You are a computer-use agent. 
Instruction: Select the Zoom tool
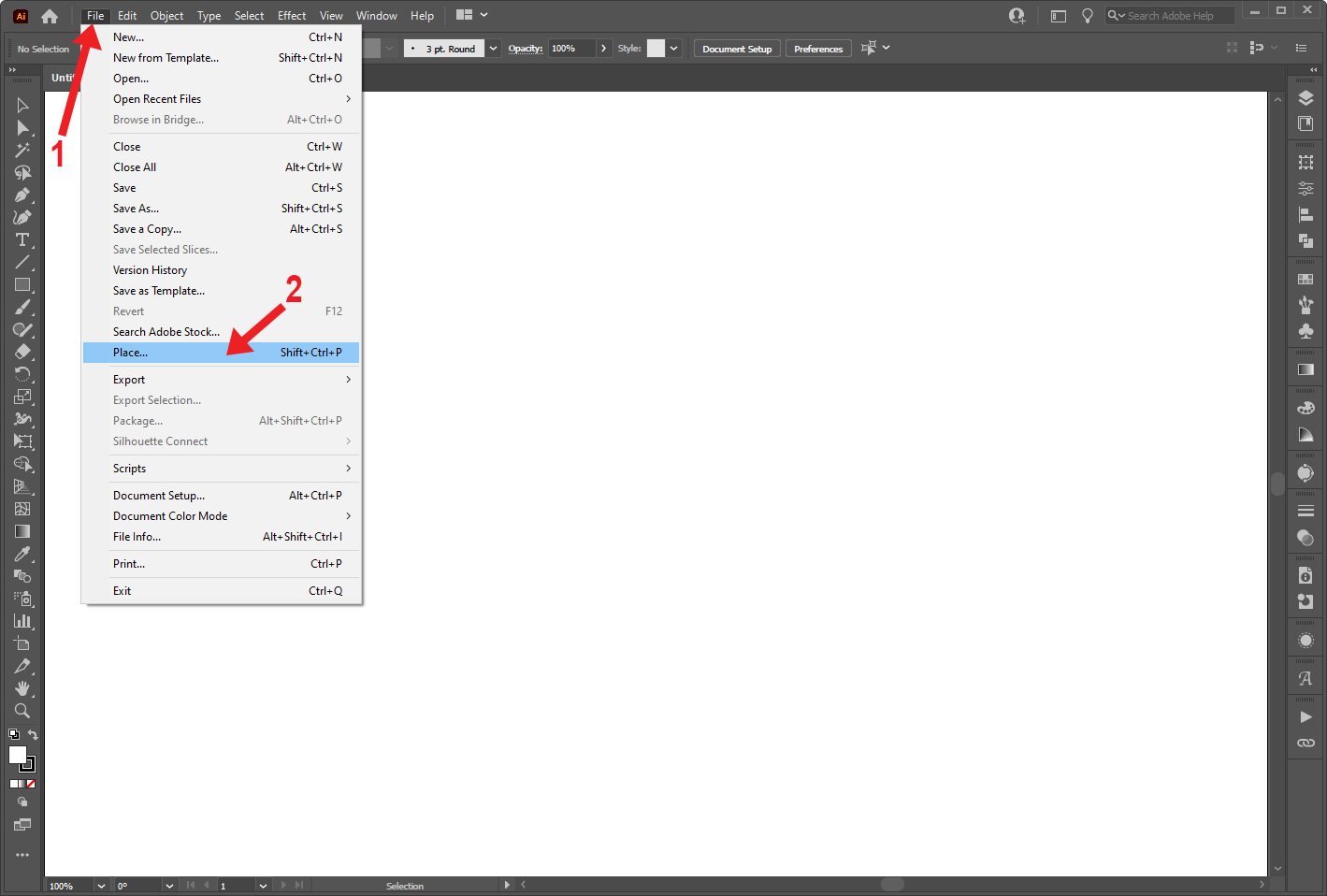[x=22, y=712]
